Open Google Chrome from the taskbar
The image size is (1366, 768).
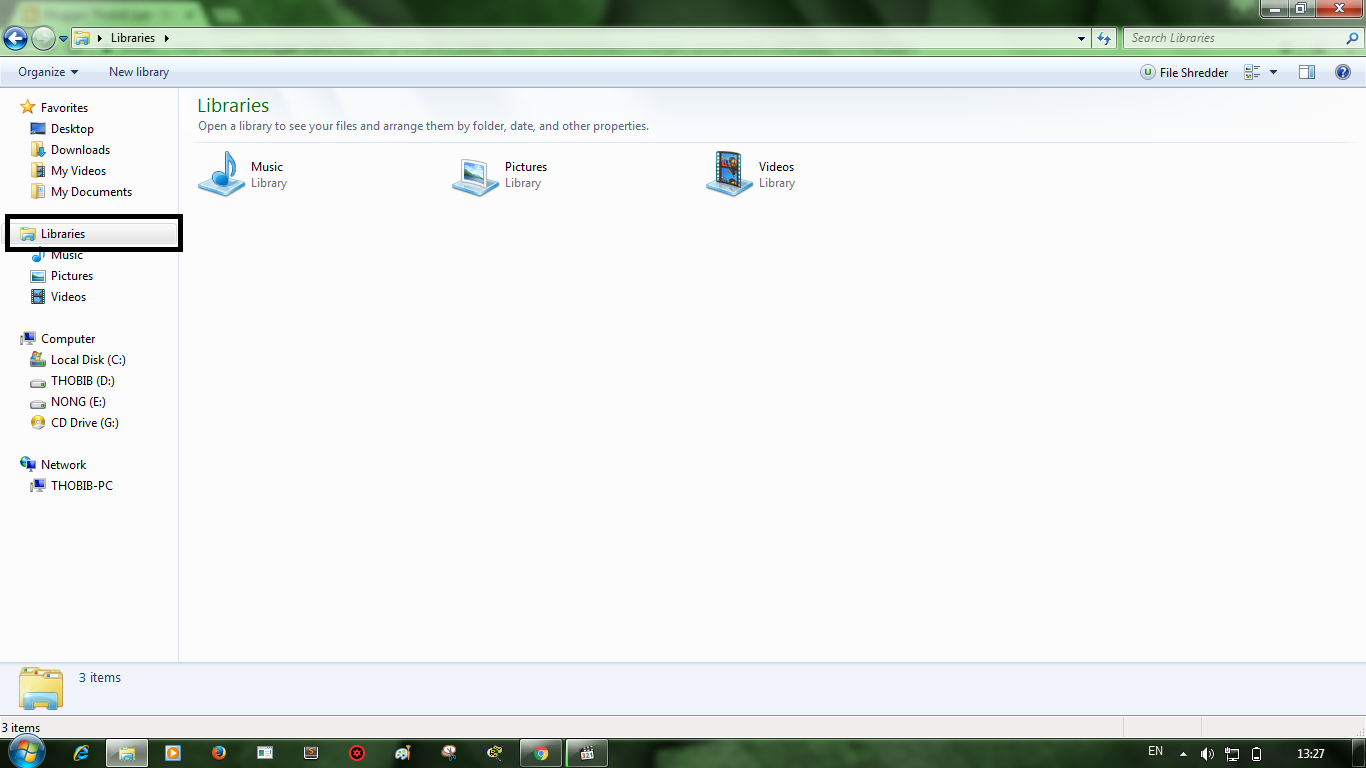540,752
